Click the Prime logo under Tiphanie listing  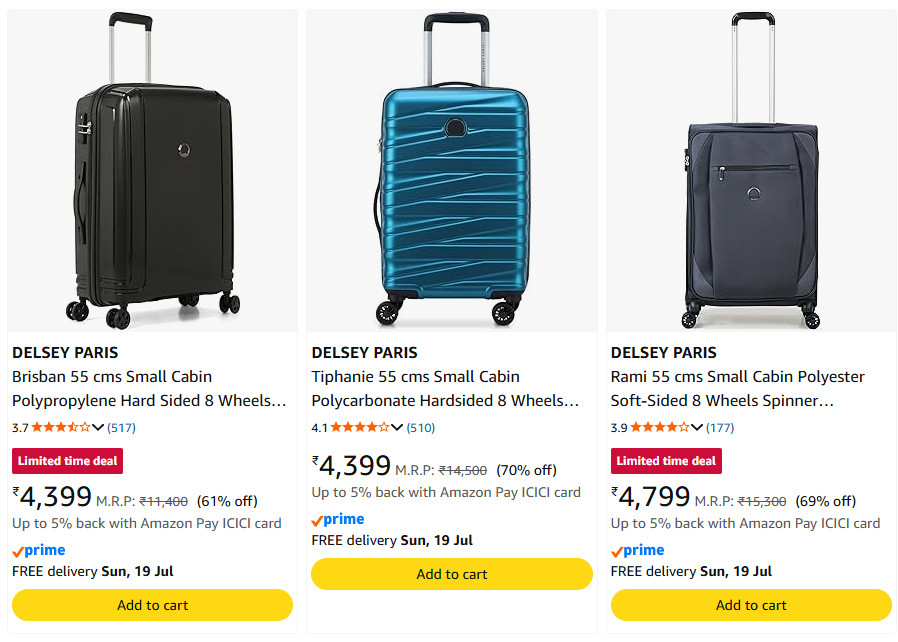pos(338,519)
